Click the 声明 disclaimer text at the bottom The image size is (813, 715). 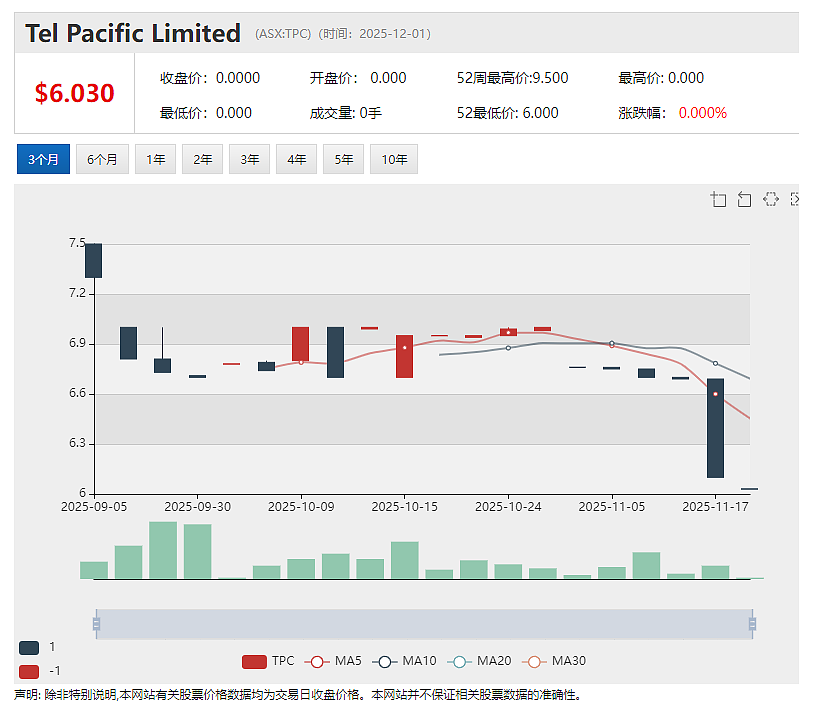pos(297,695)
